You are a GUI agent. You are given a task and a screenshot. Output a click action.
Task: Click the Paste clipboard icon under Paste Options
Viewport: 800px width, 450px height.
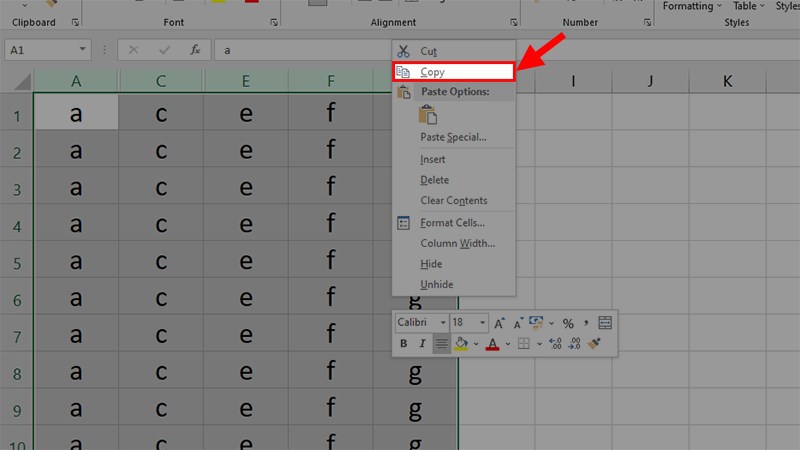[428, 115]
